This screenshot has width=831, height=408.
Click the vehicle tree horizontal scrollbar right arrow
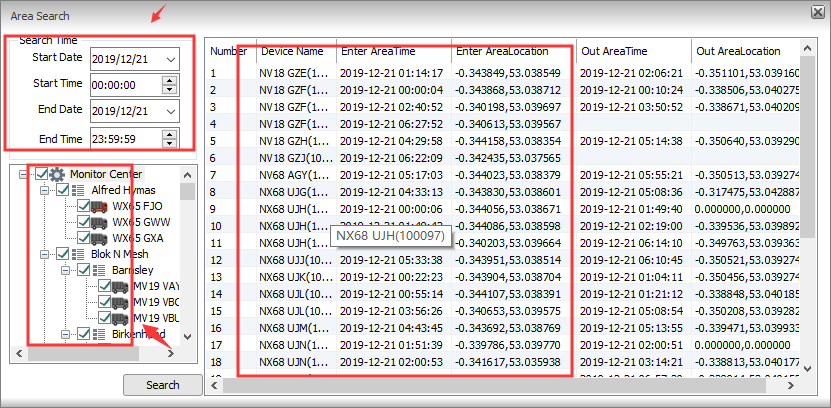pyautogui.click(x=171, y=353)
